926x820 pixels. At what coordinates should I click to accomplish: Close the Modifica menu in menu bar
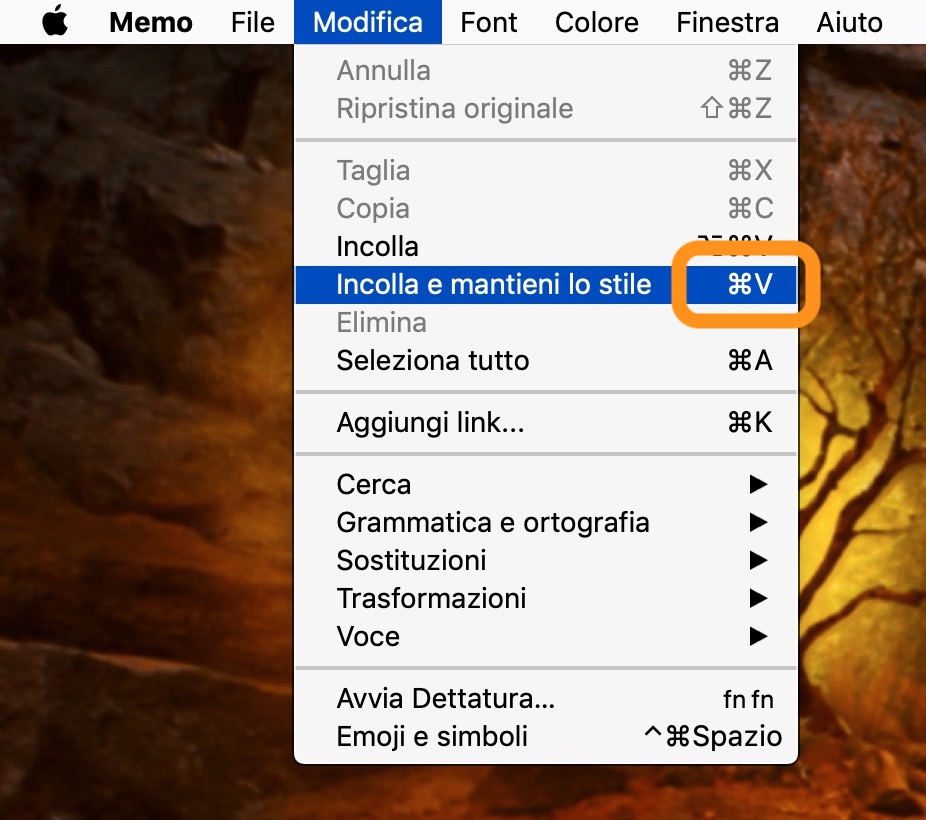[368, 22]
